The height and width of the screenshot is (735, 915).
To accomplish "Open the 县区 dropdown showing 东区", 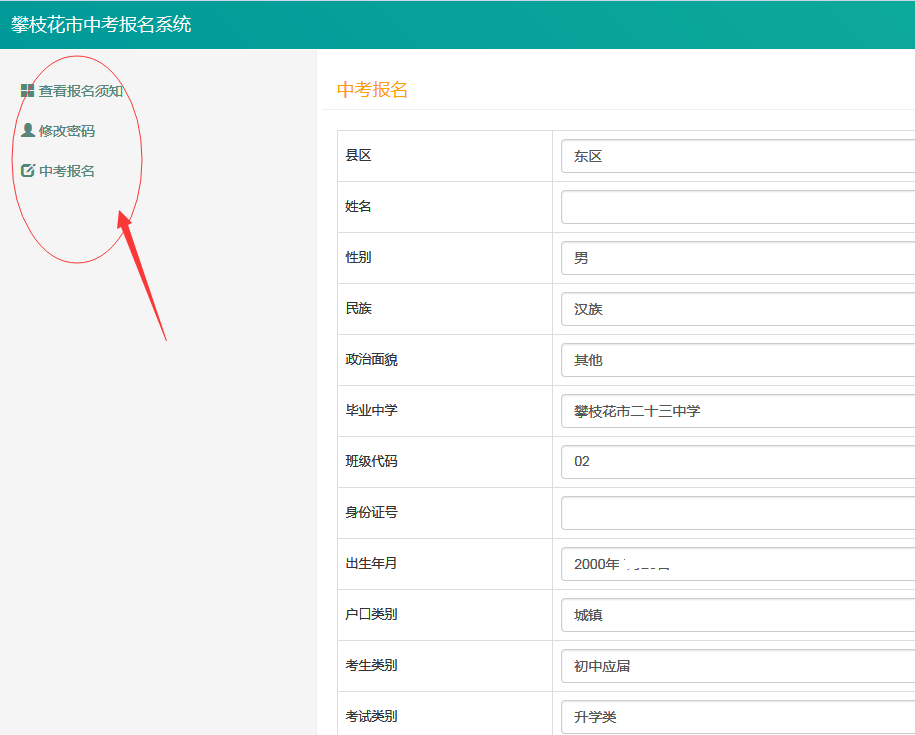I will tap(737, 156).
